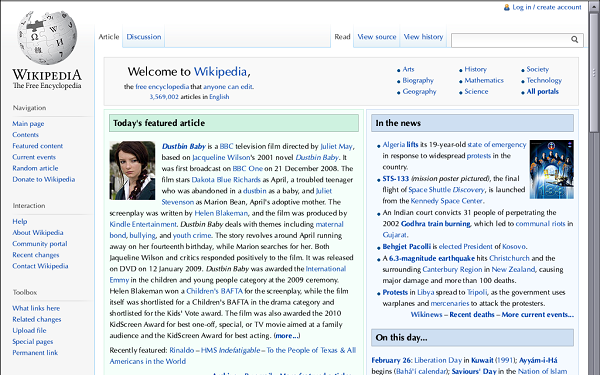Open What links here in Toolbox
This screenshot has width=600, height=375.
tap(36, 308)
